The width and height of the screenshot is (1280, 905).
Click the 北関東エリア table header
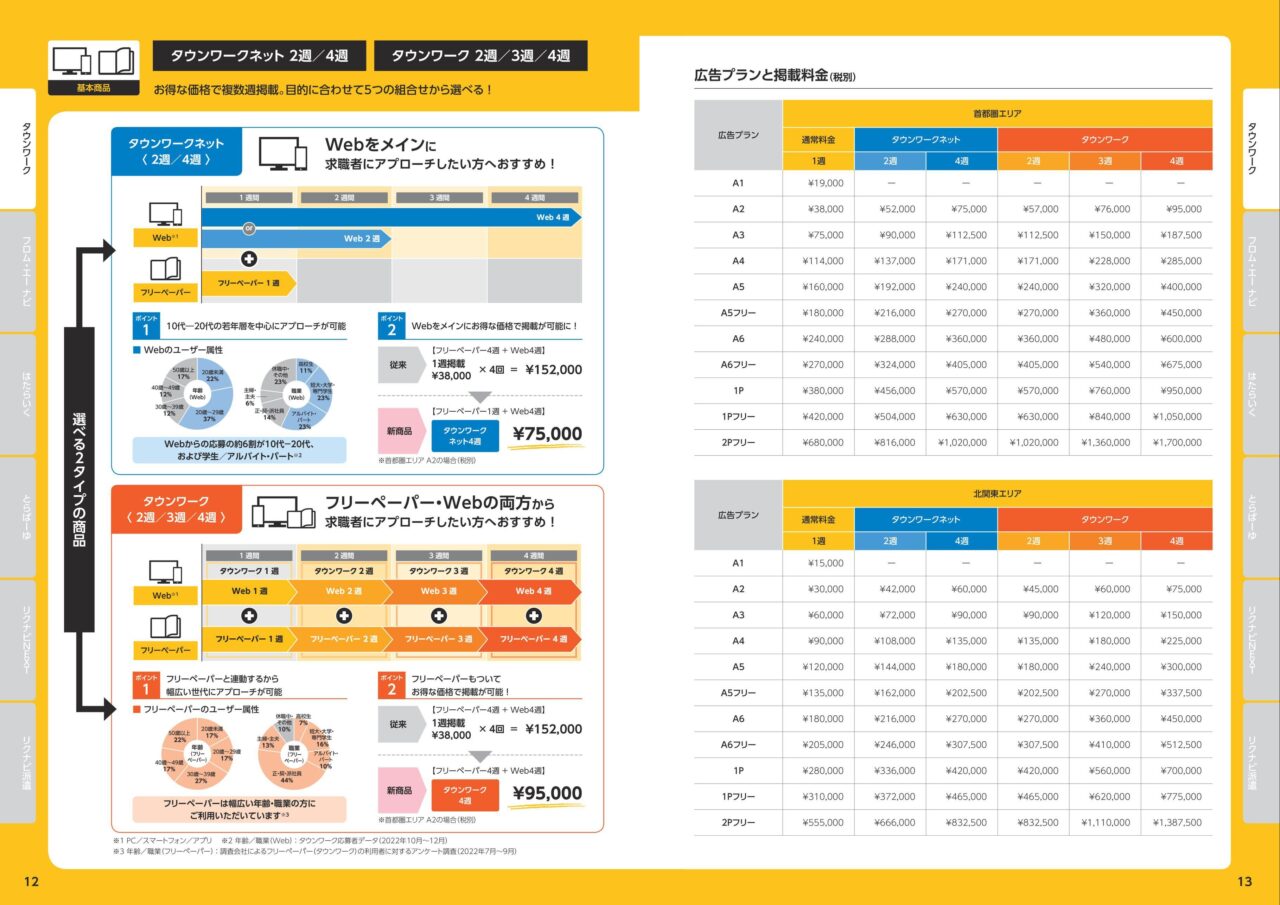997,494
